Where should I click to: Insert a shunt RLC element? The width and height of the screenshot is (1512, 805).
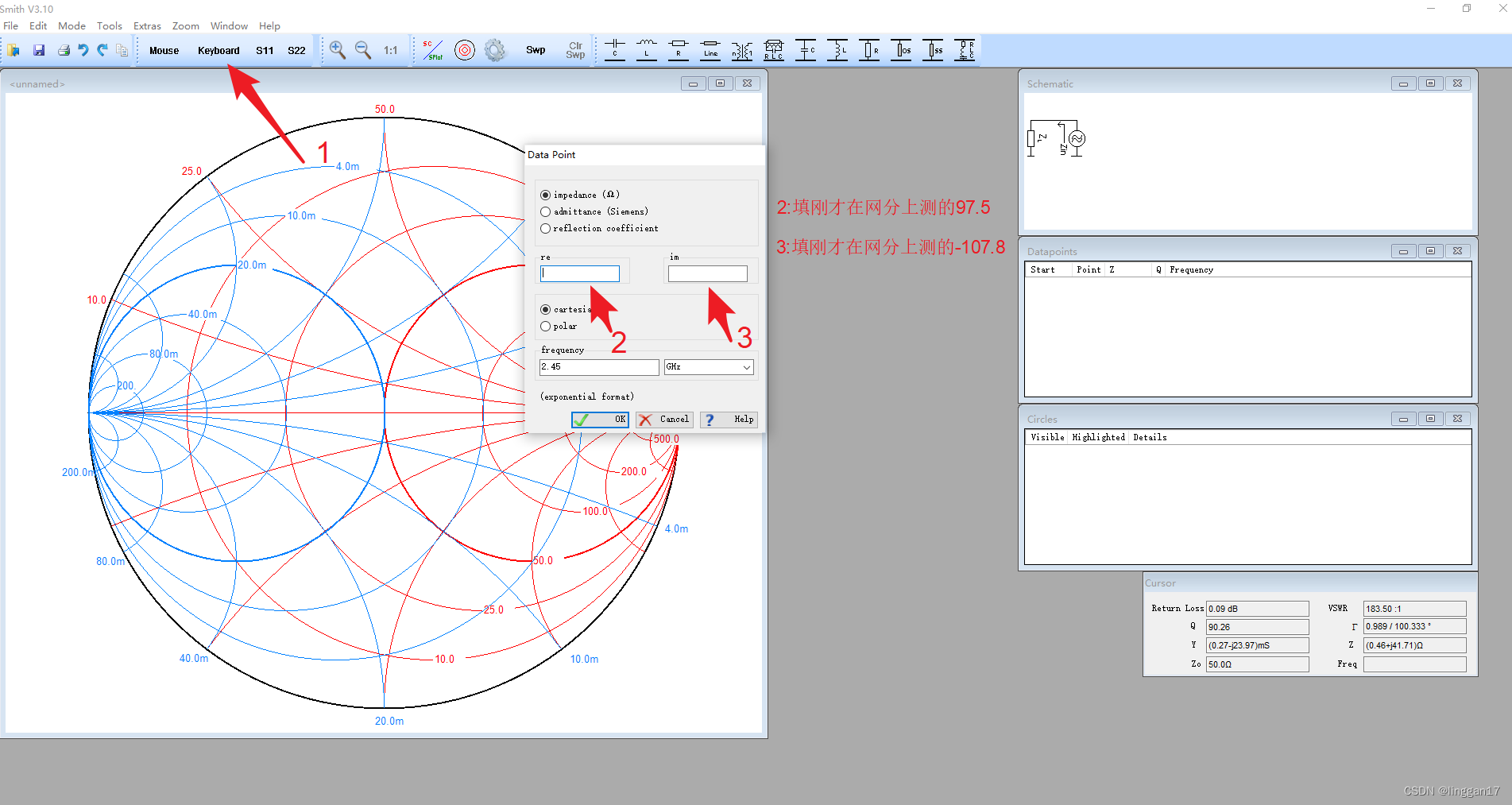965,50
